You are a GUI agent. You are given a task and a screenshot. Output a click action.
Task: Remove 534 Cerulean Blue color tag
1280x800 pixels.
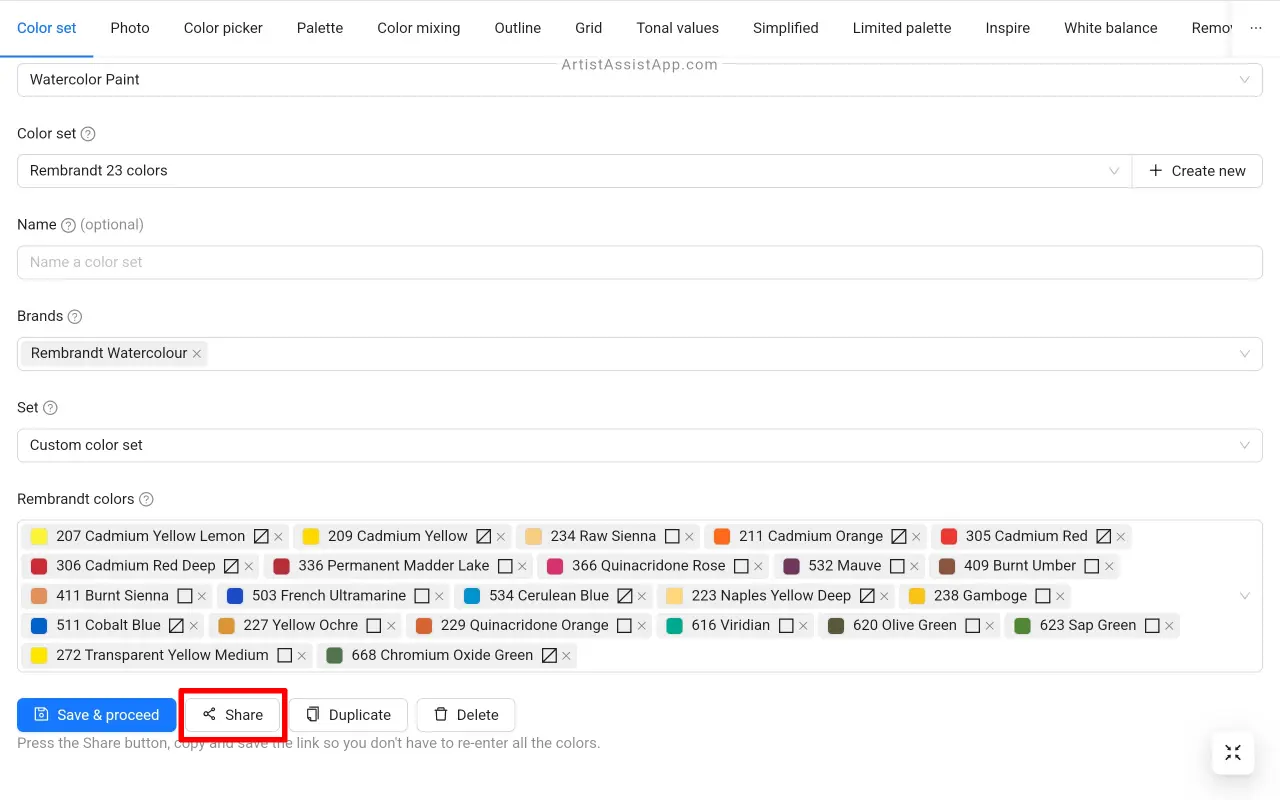click(x=642, y=597)
